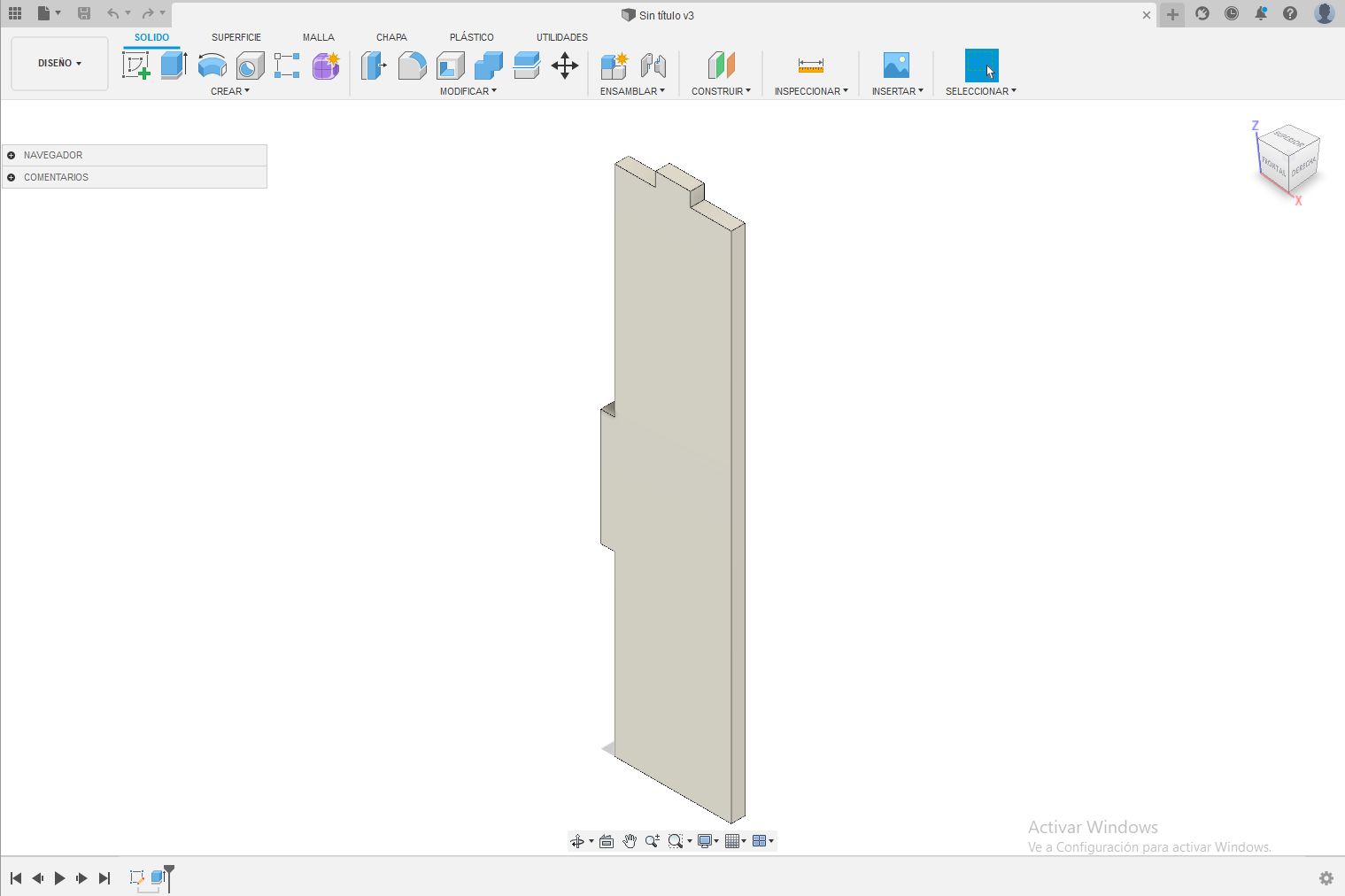Screen dimensions: 1345x896
Task: Open the DISEÑO workspace dropdown
Action: [x=59, y=64]
